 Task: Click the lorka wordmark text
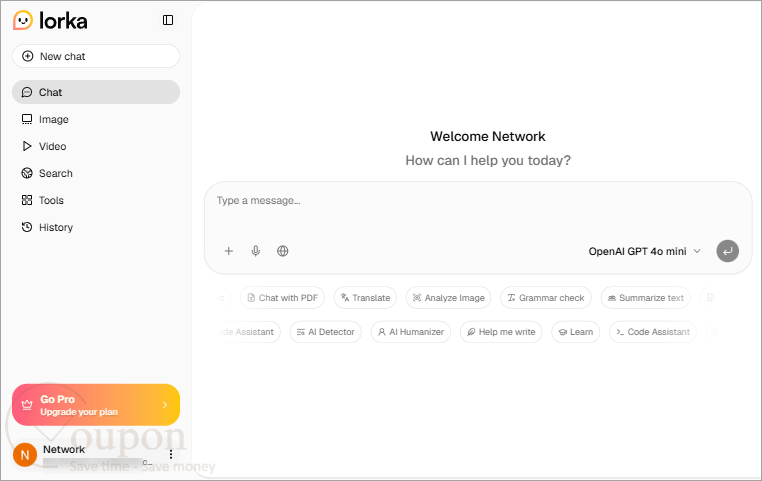tap(63, 21)
